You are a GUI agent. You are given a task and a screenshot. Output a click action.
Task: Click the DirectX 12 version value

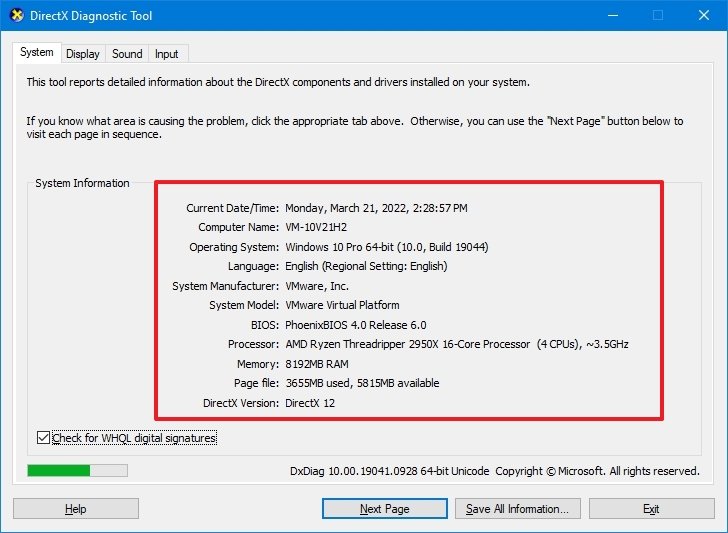pyautogui.click(x=310, y=403)
